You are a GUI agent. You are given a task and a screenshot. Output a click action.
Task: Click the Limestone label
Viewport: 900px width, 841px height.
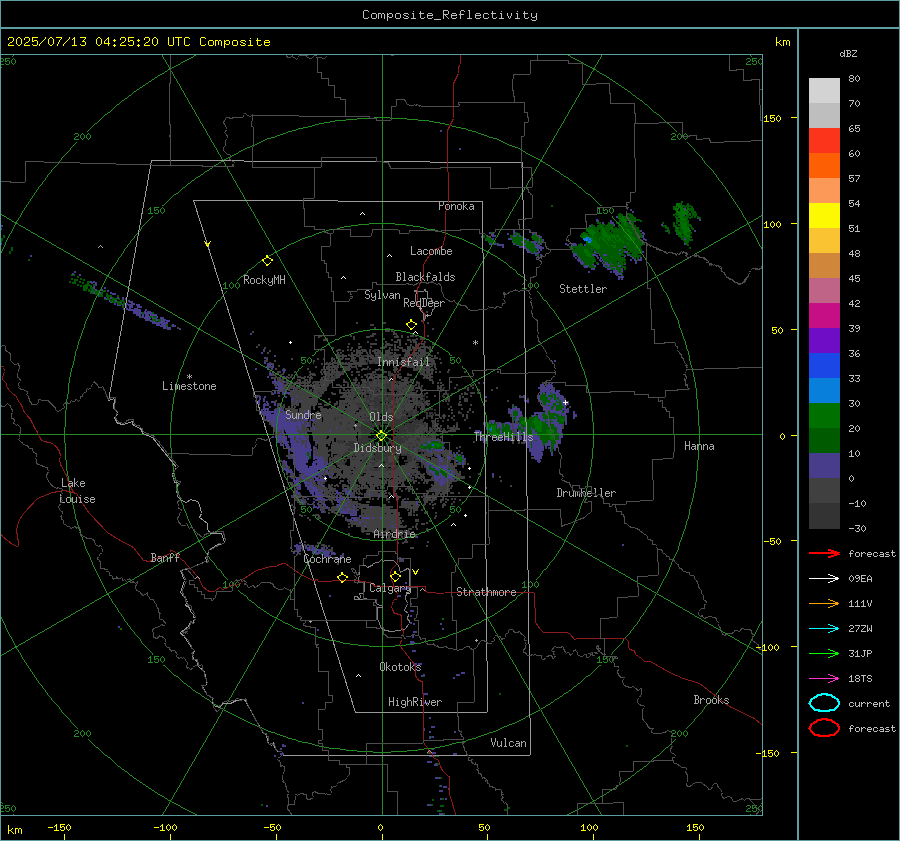pyautogui.click(x=189, y=386)
